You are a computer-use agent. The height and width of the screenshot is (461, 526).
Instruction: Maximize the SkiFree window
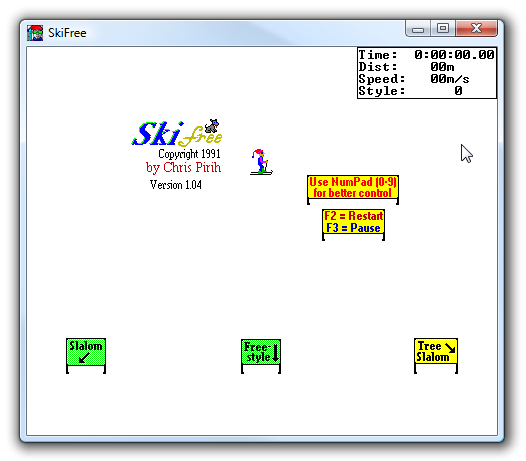click(x=443, y=28)
